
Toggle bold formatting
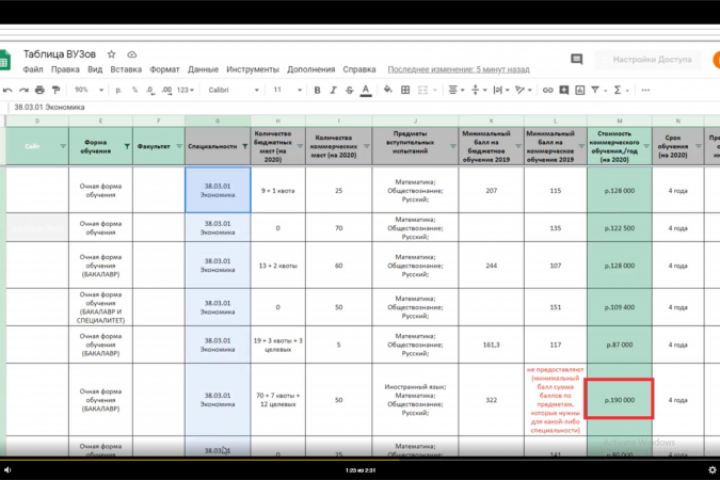[x=317, y=90]
